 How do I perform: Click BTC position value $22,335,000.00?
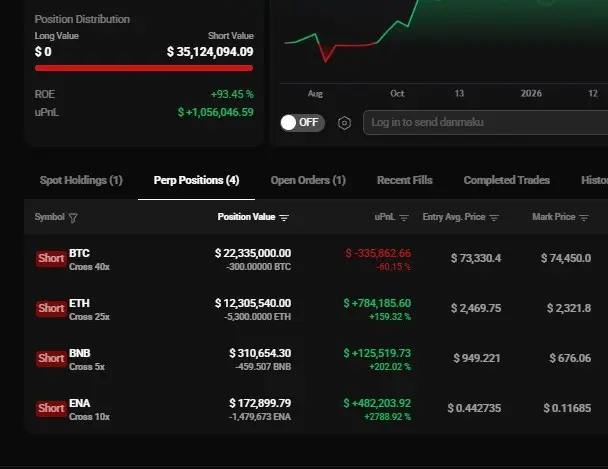click(x=253, y=253)
